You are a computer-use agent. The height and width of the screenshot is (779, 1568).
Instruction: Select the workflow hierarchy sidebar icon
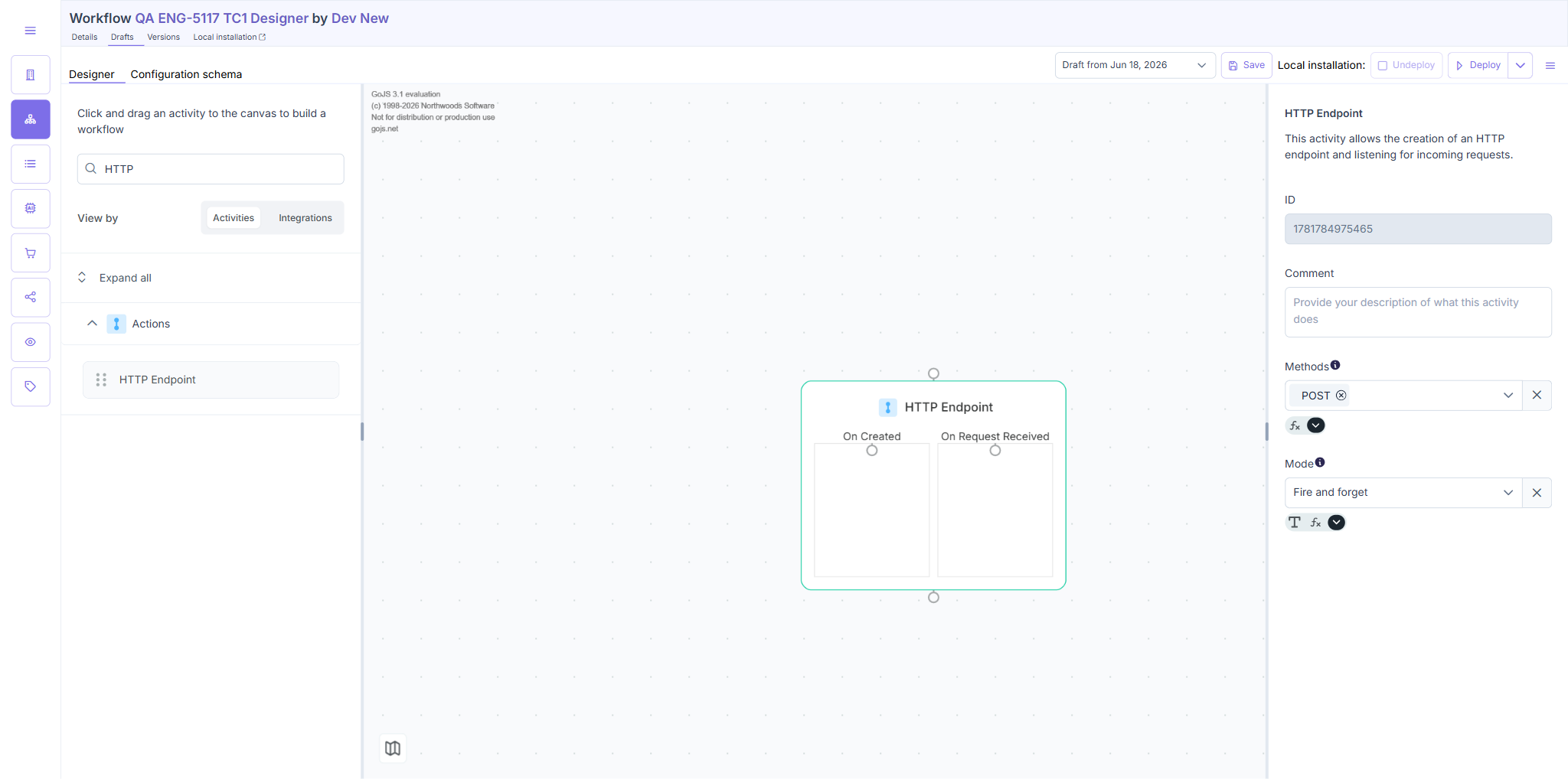[x=31, y=119]
